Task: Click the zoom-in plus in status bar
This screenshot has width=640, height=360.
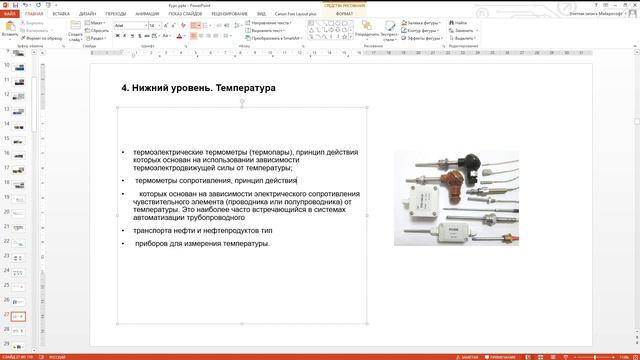Action: click(x=613, y=357)
